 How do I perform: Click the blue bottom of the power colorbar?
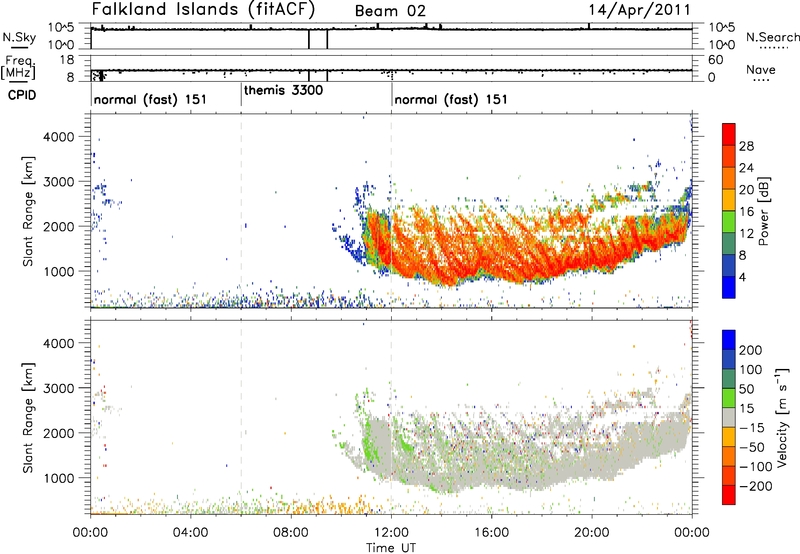point(729,287)
